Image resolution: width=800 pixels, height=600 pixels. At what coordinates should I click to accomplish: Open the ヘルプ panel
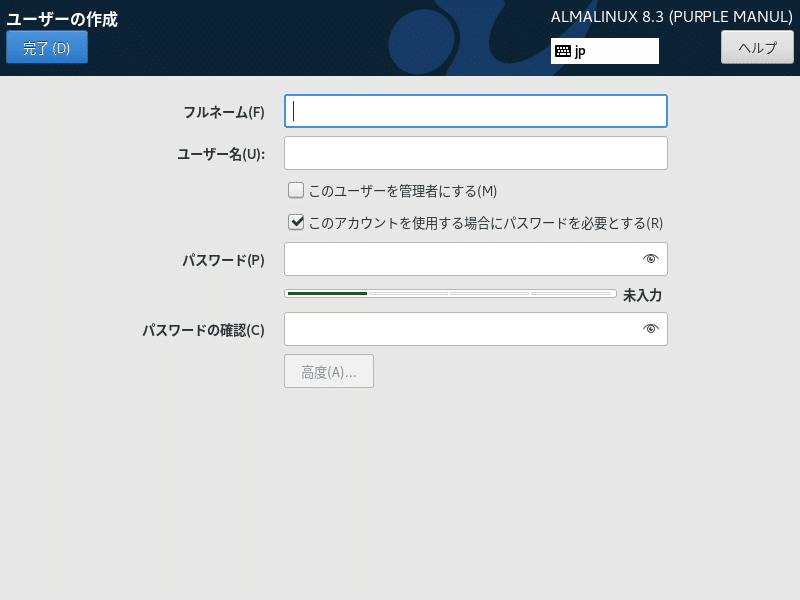[x=757, y=46]
